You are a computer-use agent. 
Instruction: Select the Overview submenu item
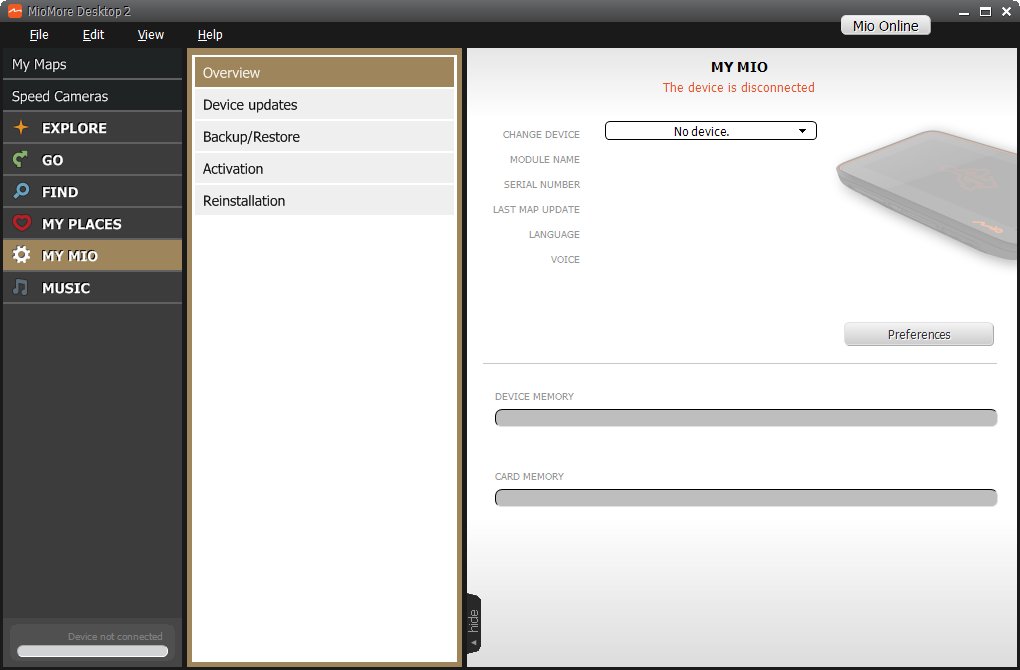coord(324,72)
